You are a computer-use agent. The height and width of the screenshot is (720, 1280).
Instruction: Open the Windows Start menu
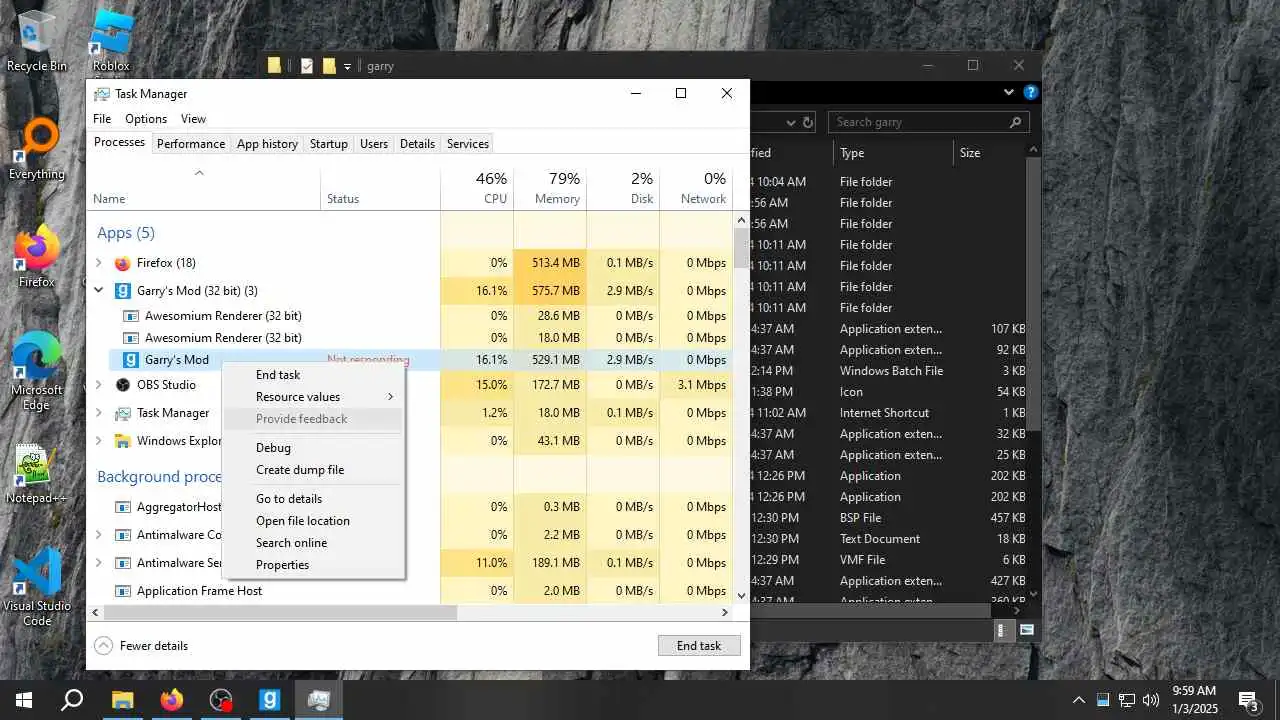point(24,700)
